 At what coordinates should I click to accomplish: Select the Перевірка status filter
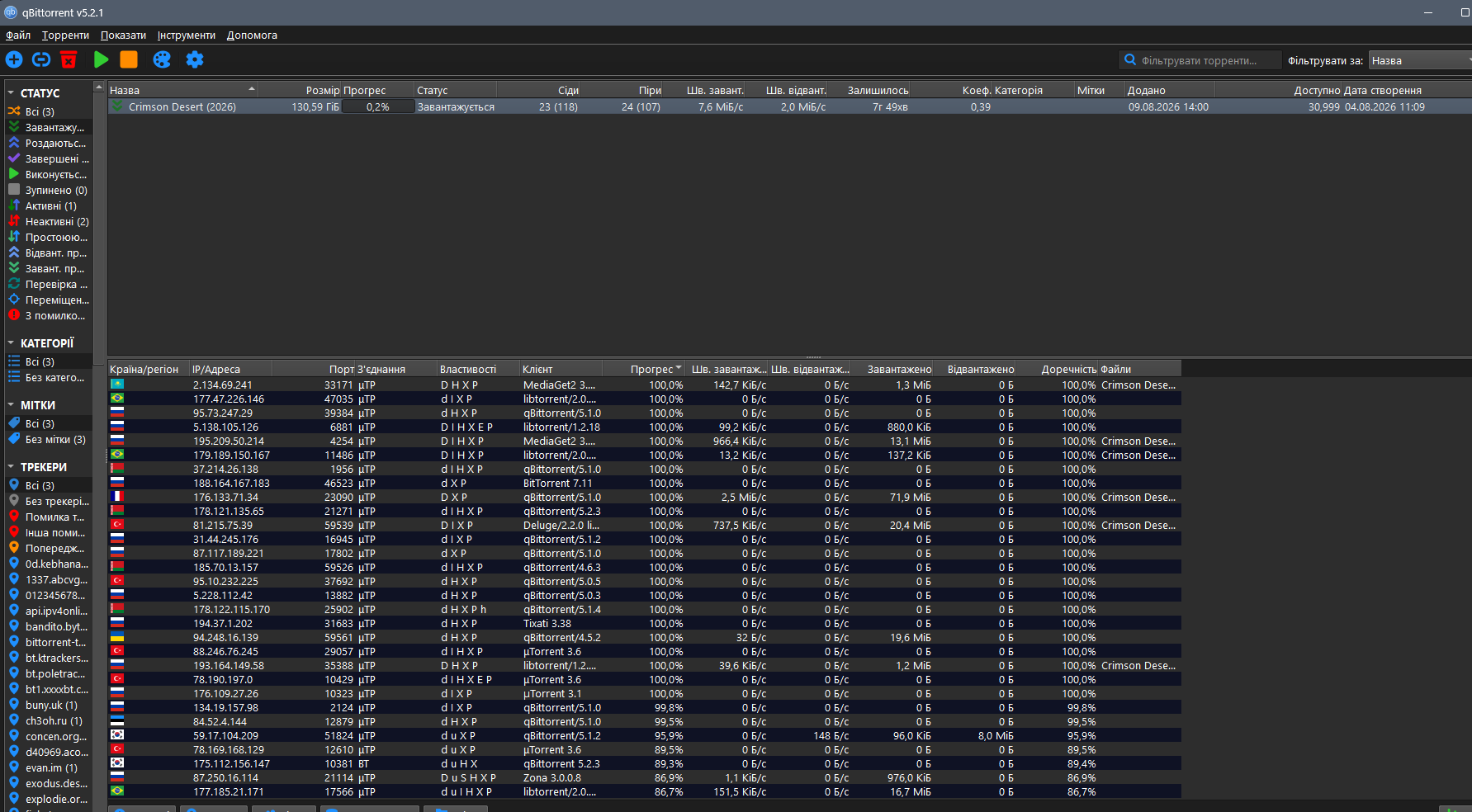coord(48,284)
